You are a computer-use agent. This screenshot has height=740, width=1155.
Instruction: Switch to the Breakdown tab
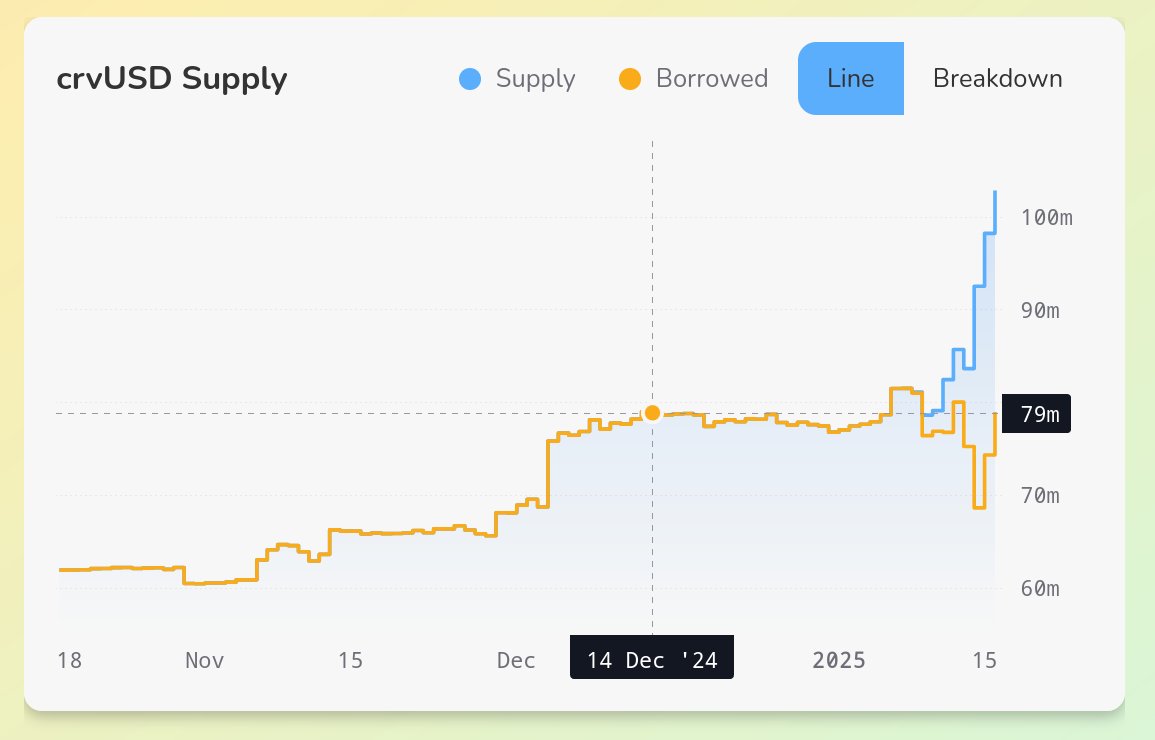997,79
